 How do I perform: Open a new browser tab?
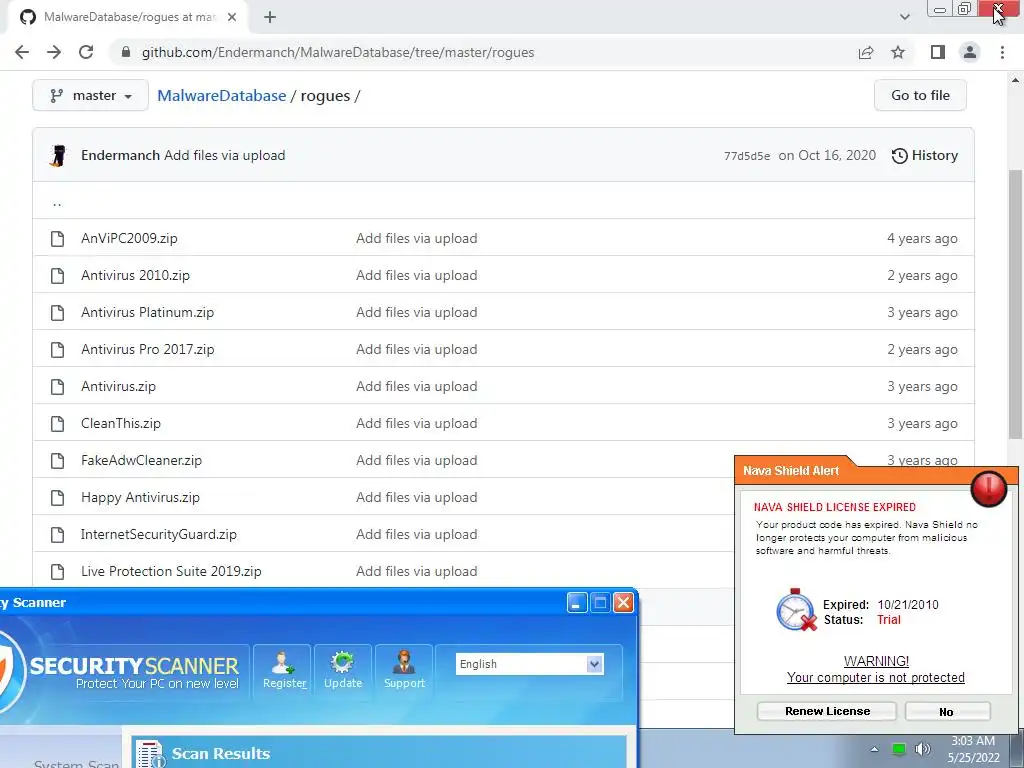coord(270,17)
